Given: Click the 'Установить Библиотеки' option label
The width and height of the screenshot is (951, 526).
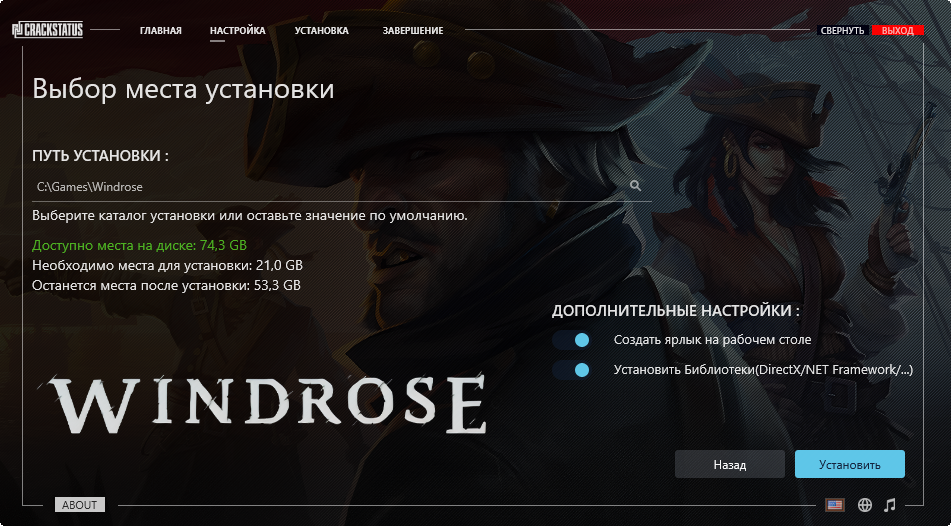Looking at the screenshot, I should (763, 369).
